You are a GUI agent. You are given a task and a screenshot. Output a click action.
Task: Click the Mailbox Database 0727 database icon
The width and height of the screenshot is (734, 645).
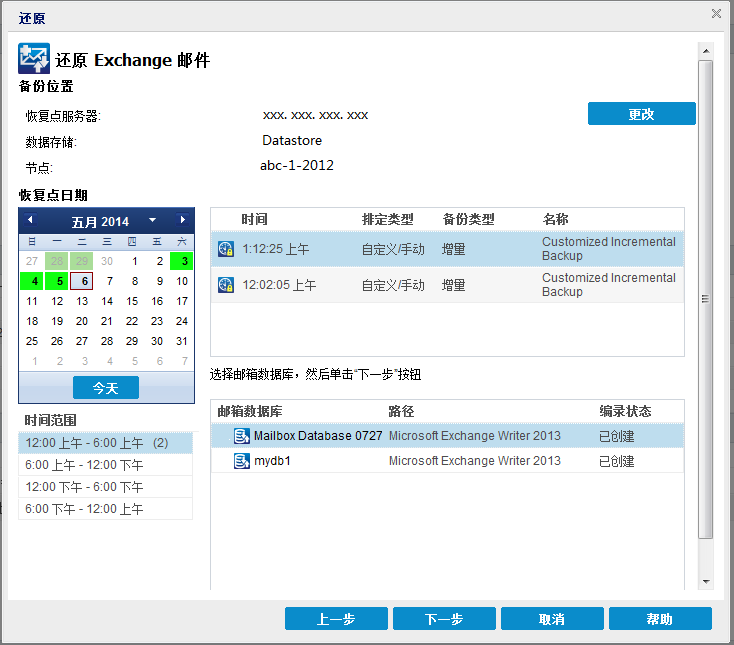pyautogui.click(x=242, y=436)
